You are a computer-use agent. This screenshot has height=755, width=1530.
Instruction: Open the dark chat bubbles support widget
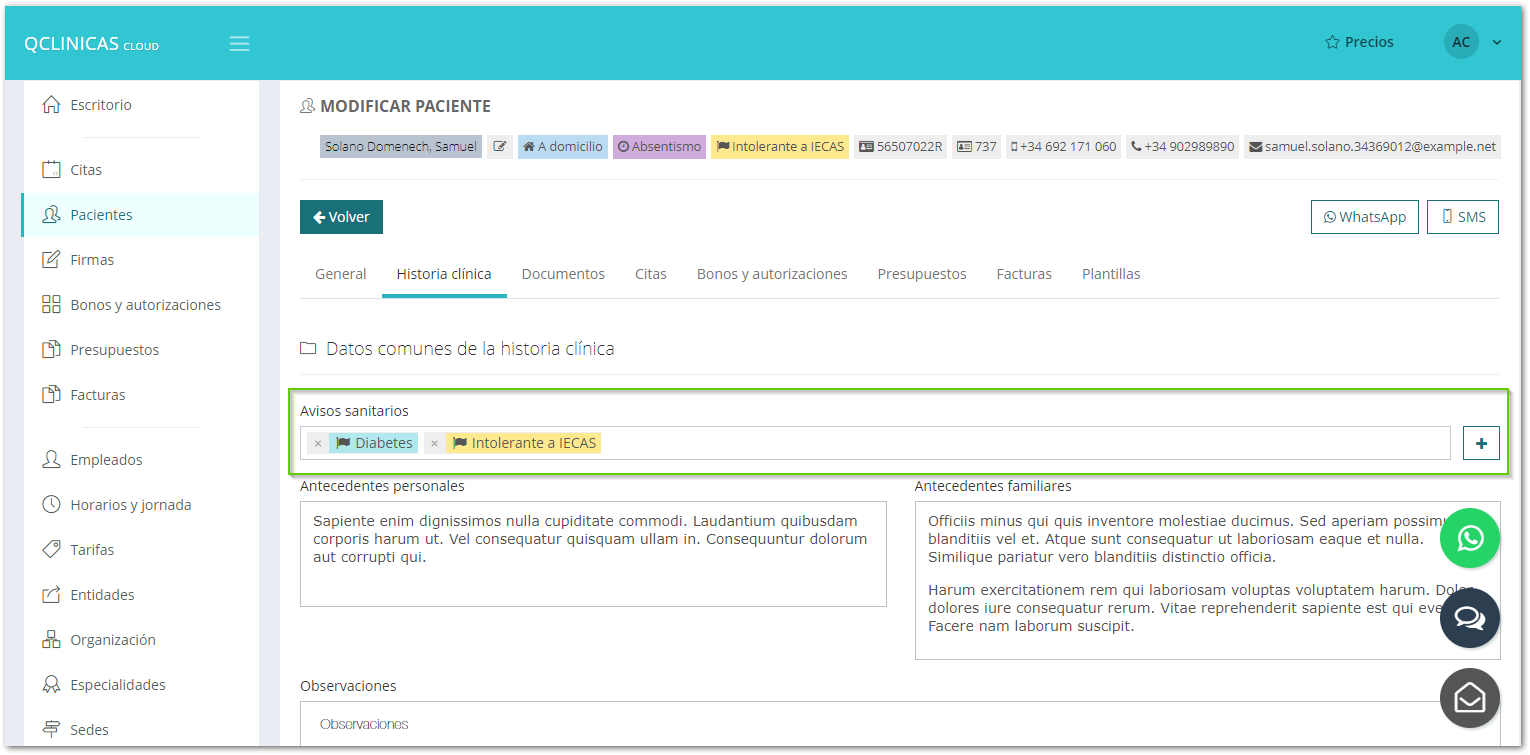[1469, 618]
